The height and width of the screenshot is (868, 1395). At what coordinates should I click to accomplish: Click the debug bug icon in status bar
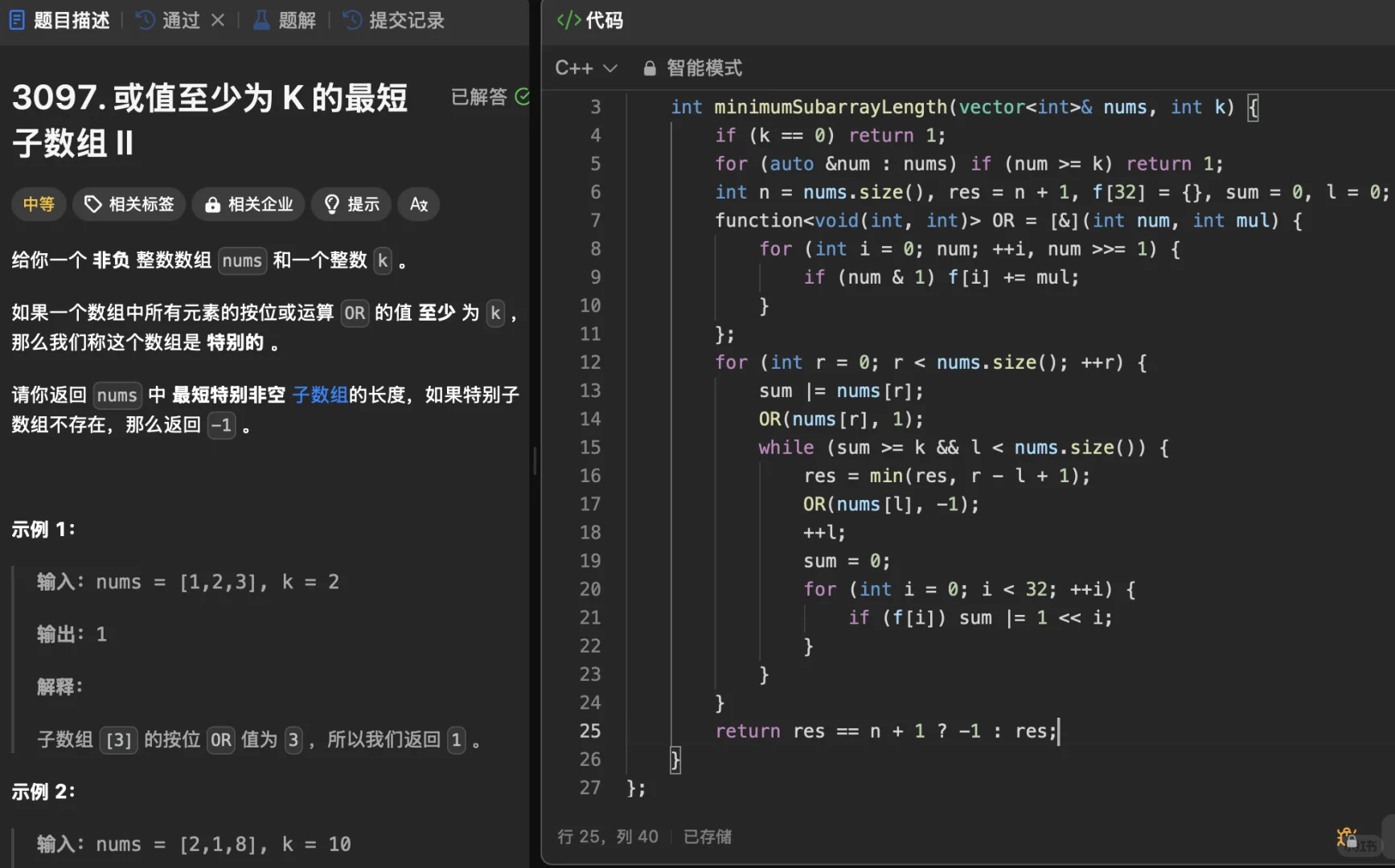[1347, 837]
